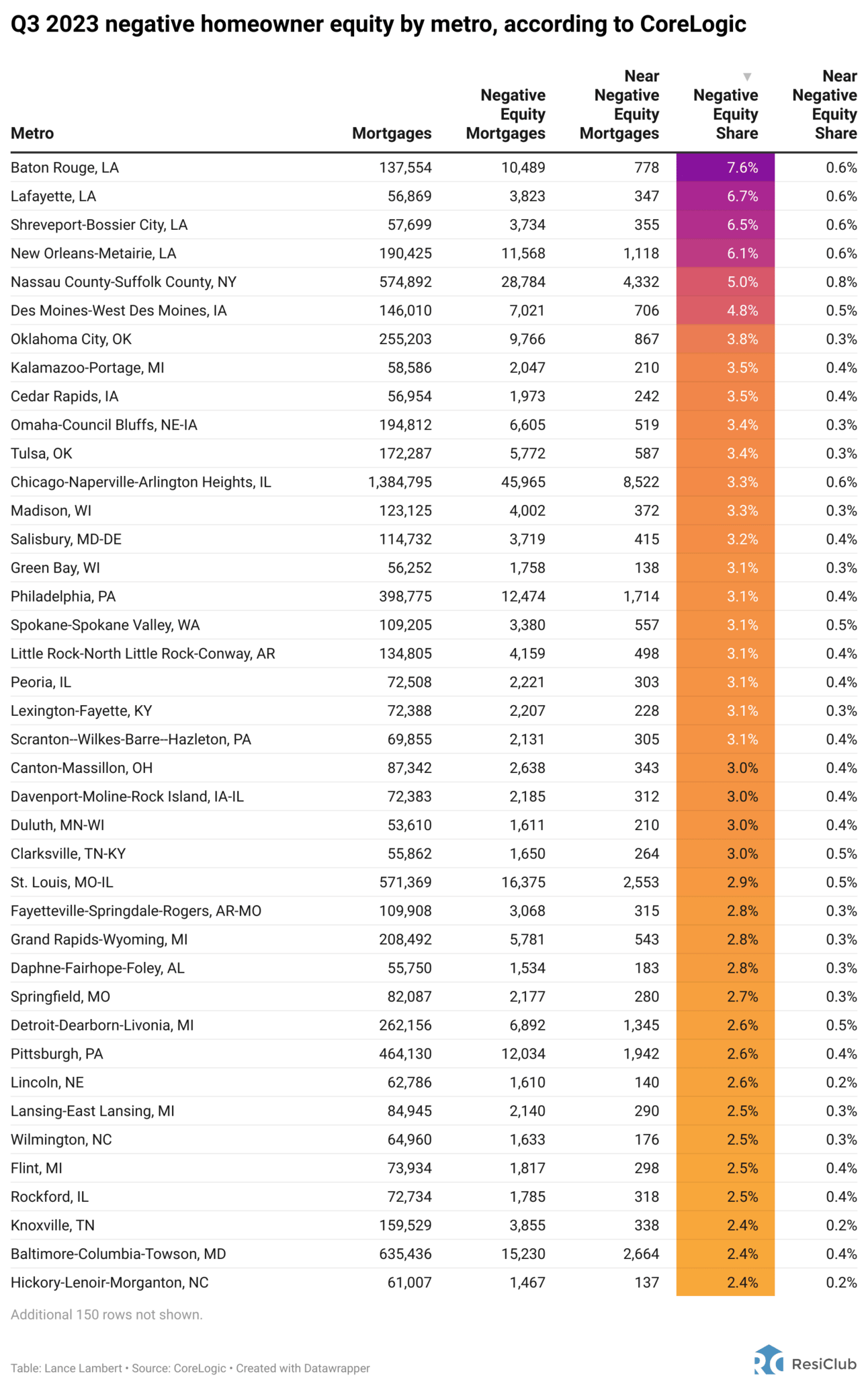Click Near Negative Equity Share column header

coord(825,105)
